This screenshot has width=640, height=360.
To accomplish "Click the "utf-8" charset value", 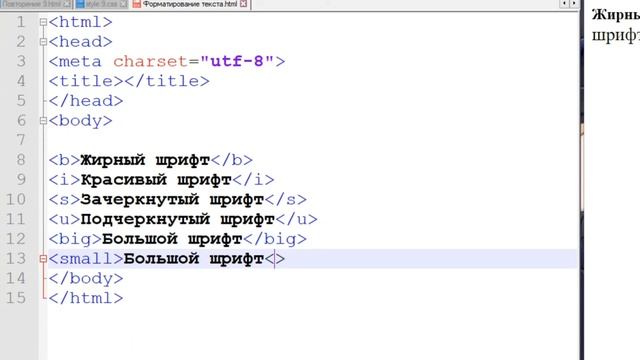I will (x=237, y=62).
